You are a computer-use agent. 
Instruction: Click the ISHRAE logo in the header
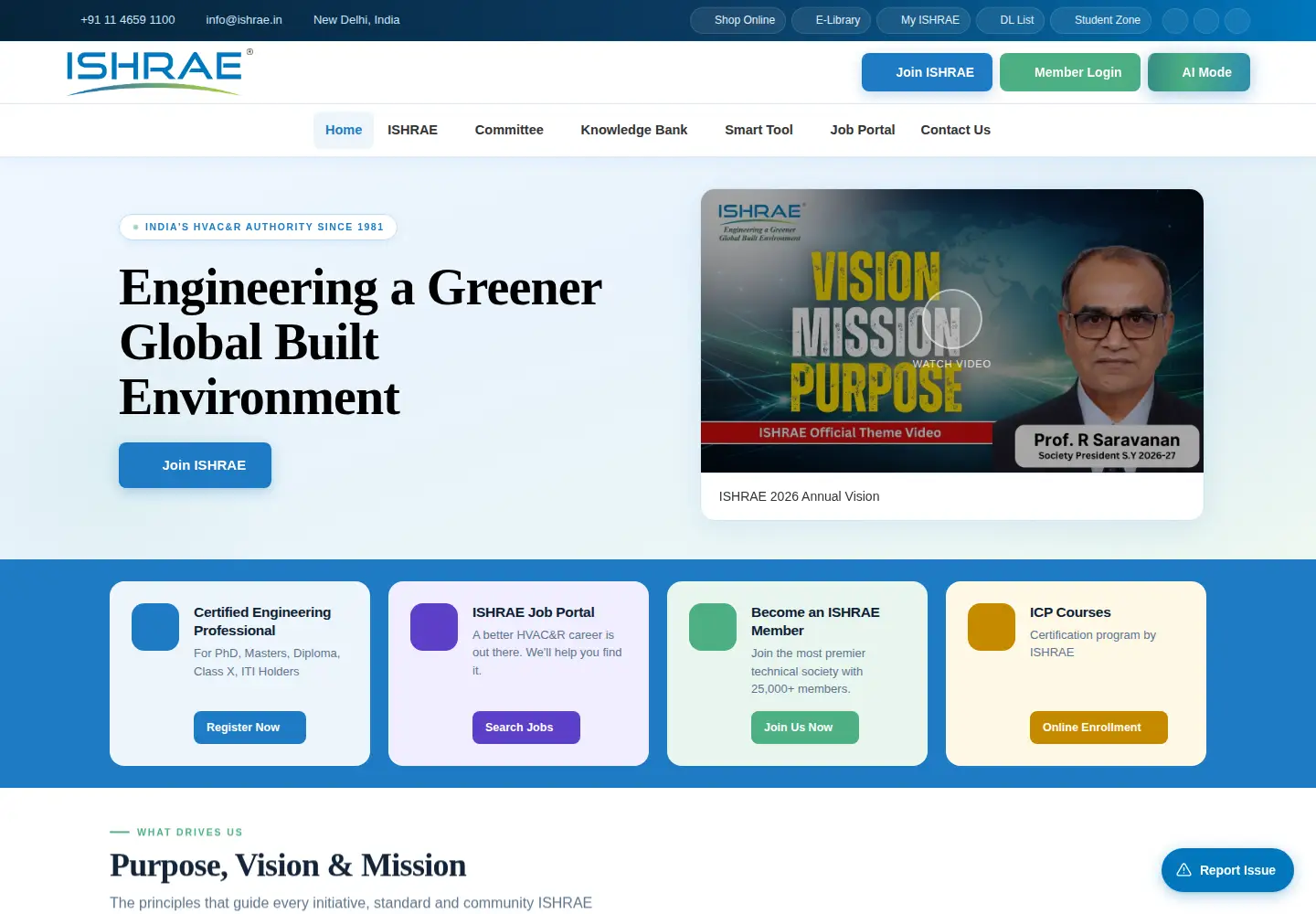159,72
